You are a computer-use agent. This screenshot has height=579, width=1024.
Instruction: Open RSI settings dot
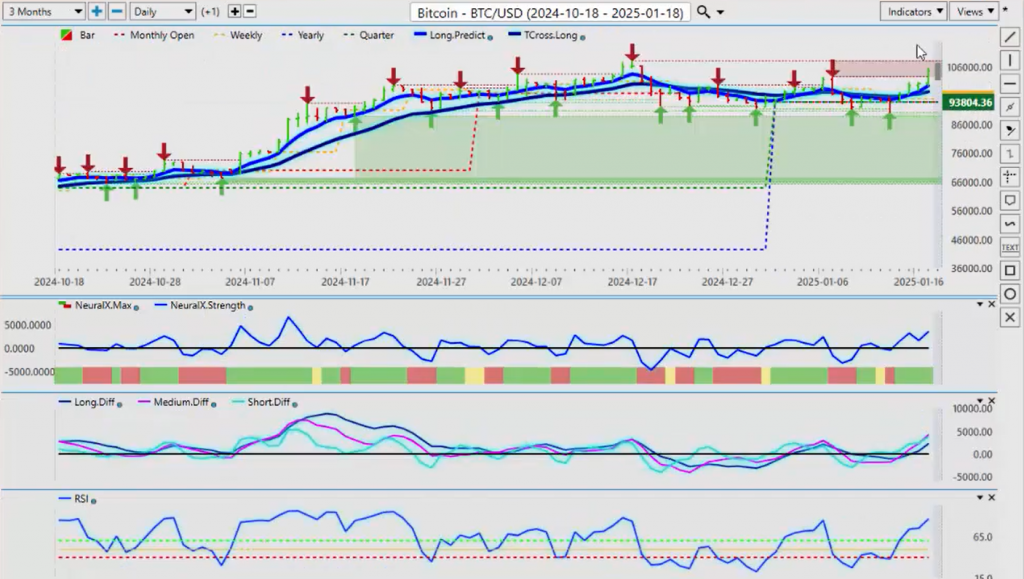[93, 501]
